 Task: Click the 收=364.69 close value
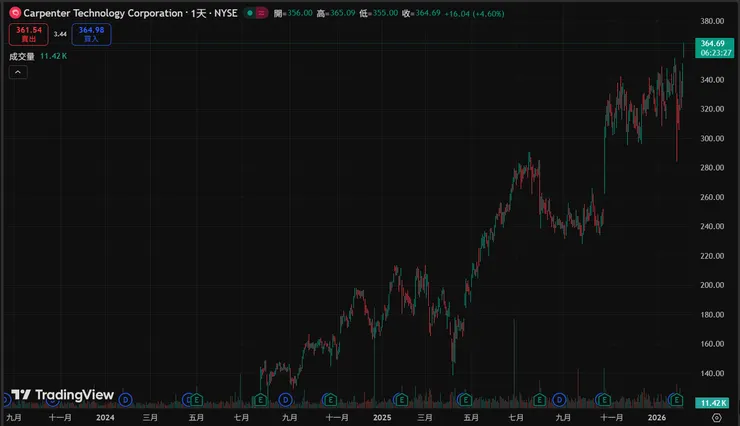click(421, 13)
